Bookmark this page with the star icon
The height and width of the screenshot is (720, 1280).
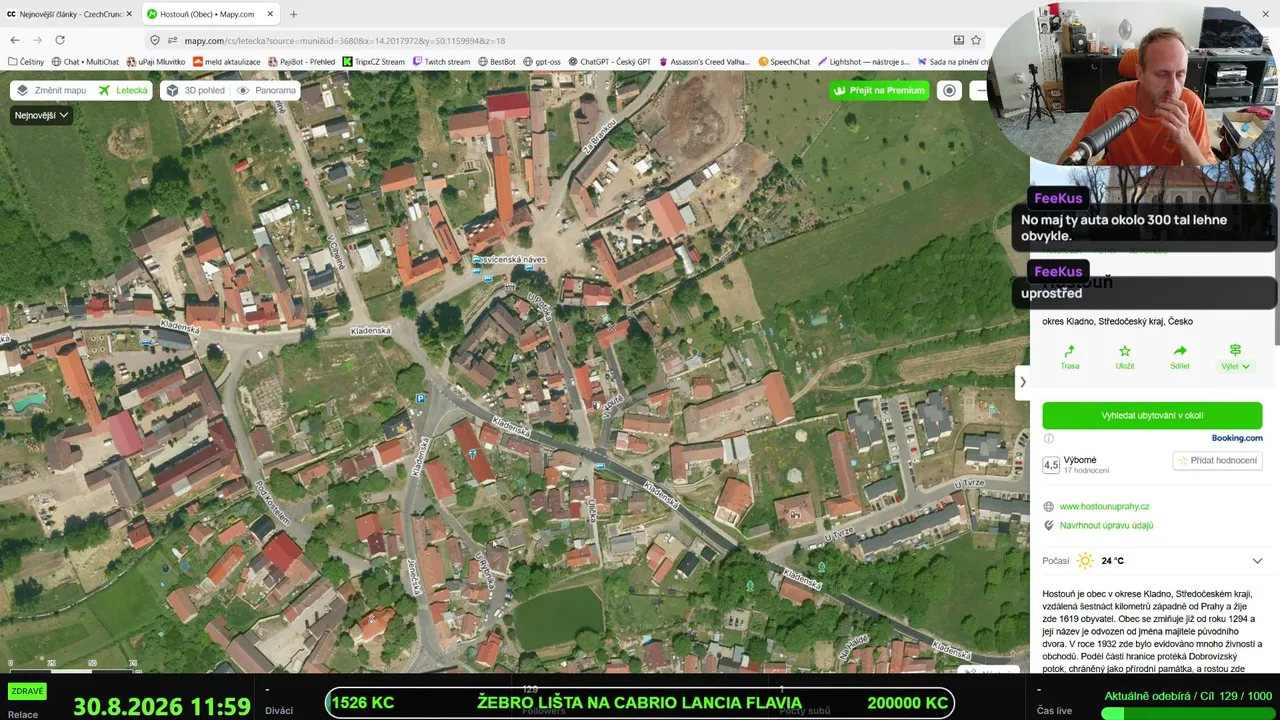pos(976,40)
